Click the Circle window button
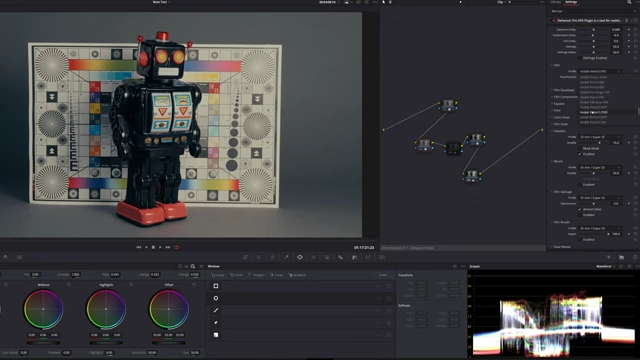The image size is (640, 360). click(236, 275)
